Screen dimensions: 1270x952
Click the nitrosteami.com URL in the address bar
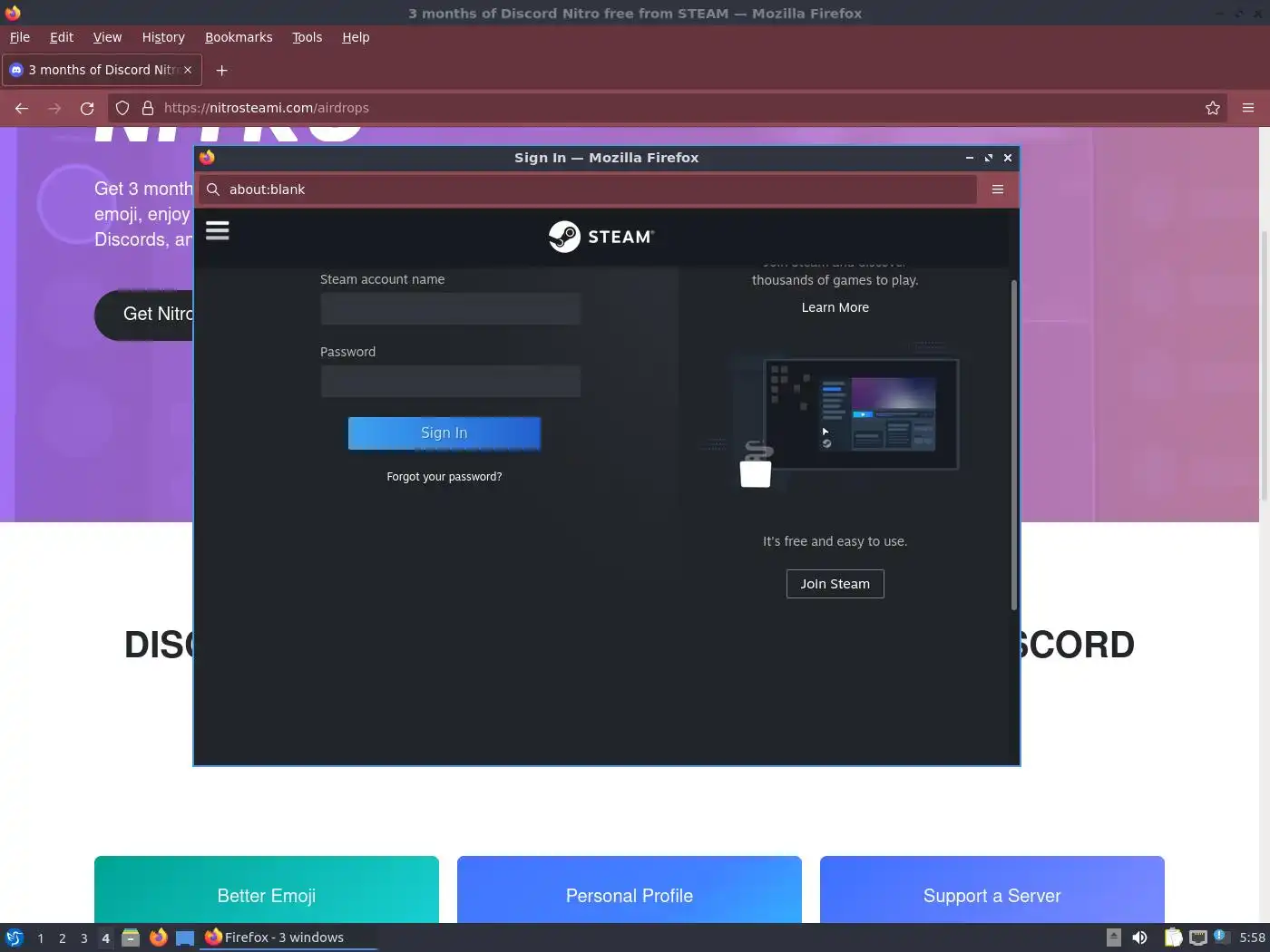(x=267, y=108)
